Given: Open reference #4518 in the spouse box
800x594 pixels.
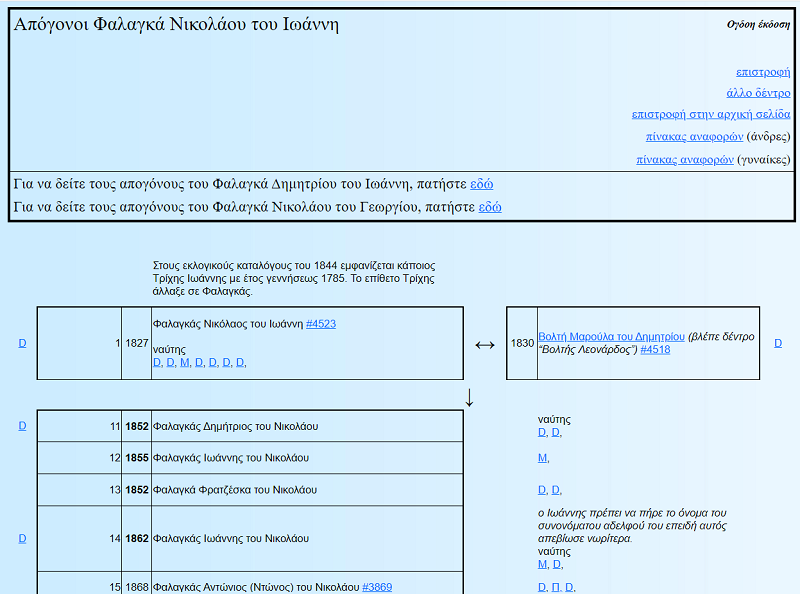Looking at the screenshot, I should 655,350.
